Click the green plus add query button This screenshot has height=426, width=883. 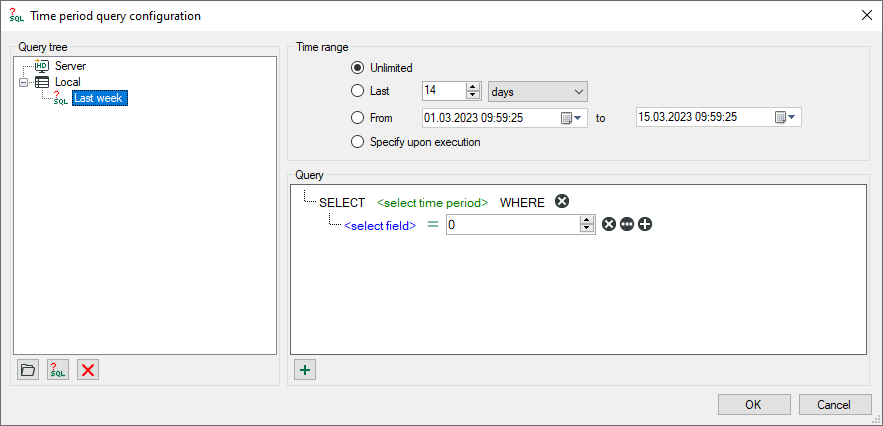pyautogui.click(x=306, y=370)
